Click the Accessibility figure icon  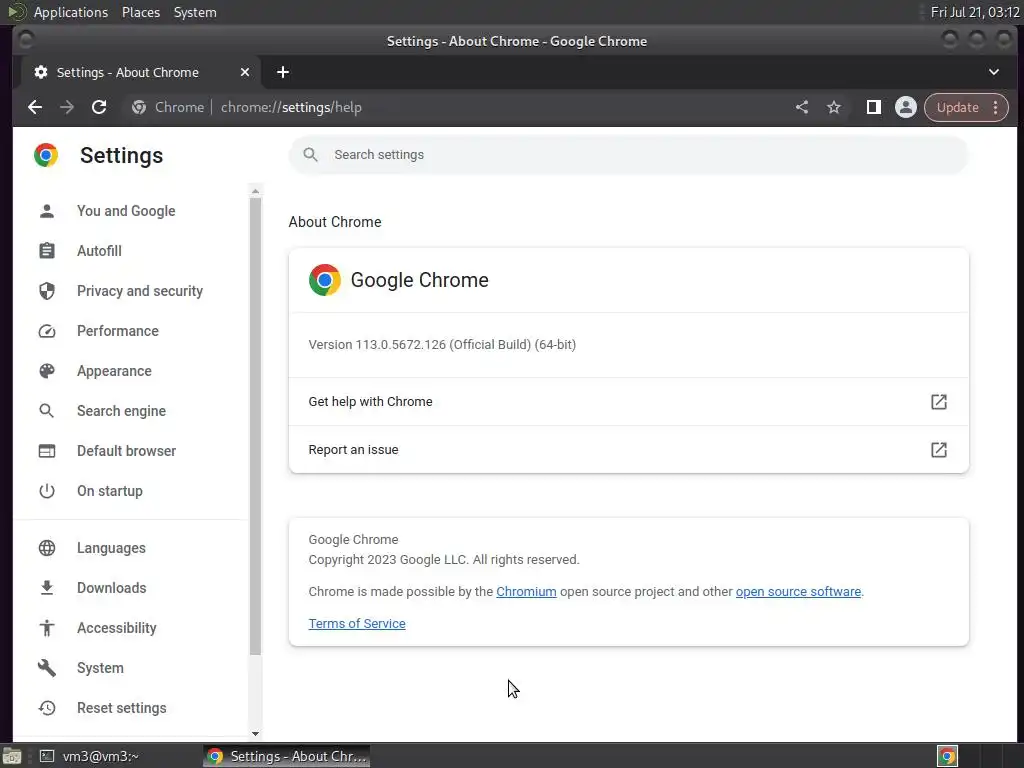pyautogui.click(x=47, y=628)
